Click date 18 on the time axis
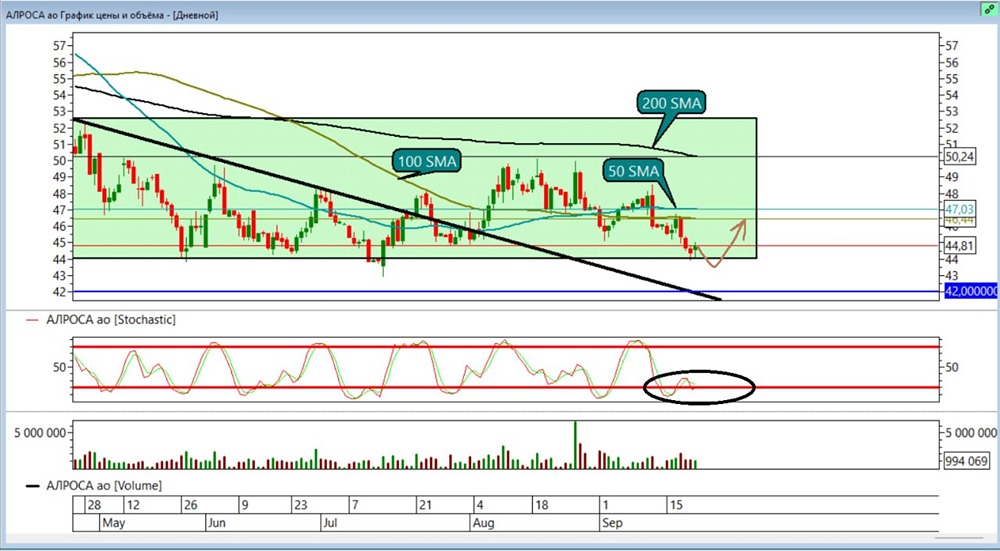This screenshot has width=1000, height=551. (541, 505)
